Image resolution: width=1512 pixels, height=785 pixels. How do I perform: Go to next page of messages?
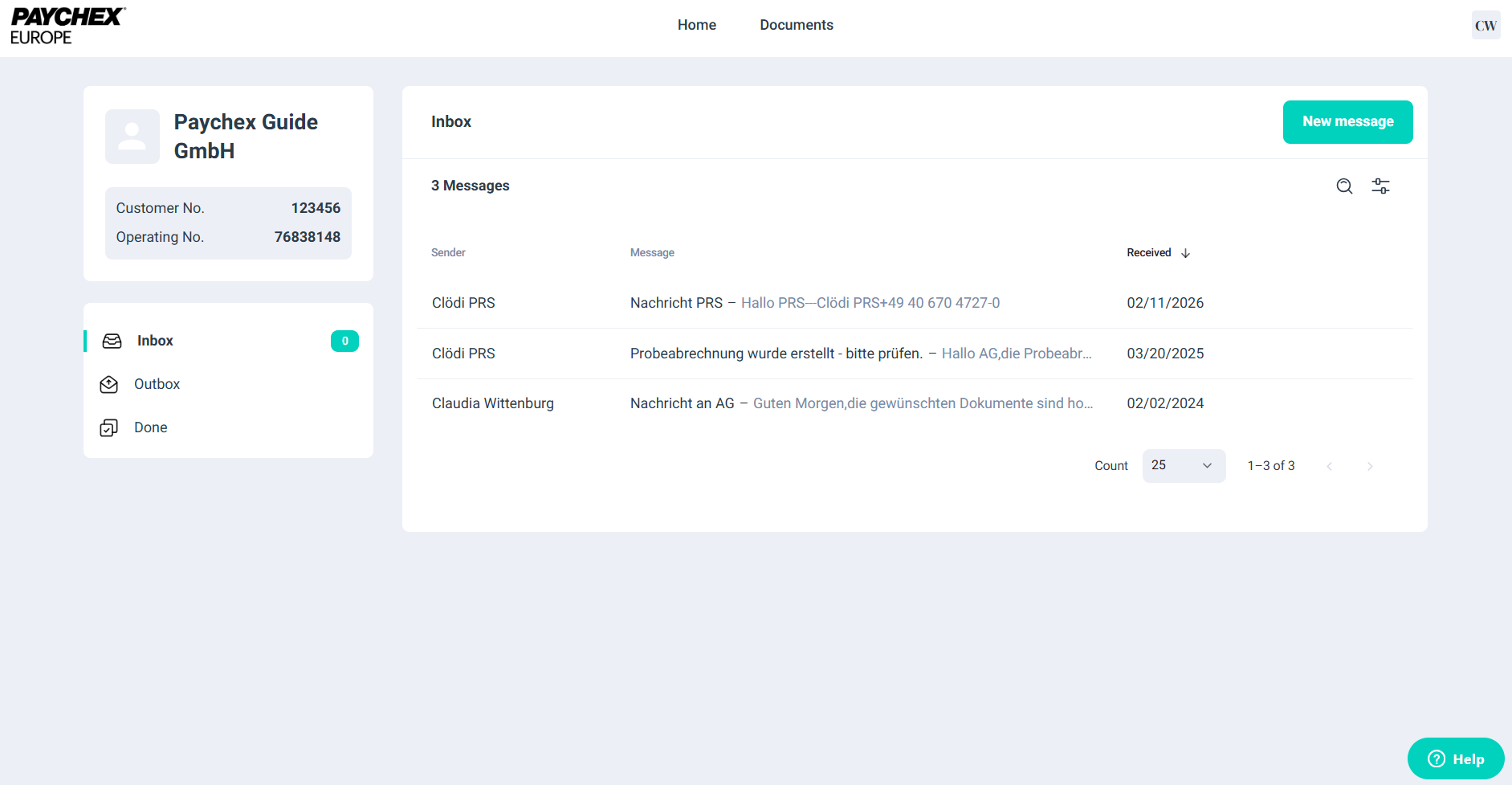tap(1370, 467)
